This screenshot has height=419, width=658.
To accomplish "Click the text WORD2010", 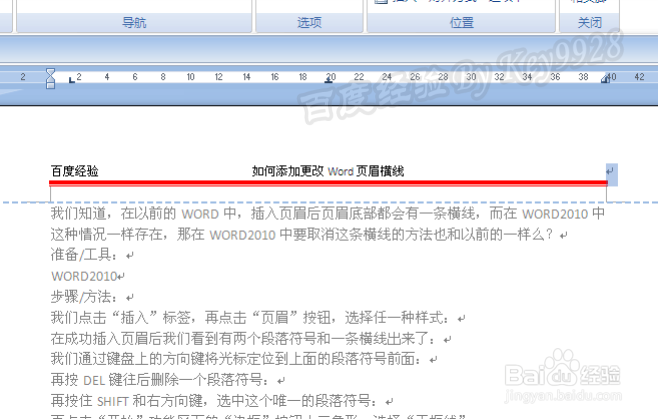I will point(84,276).
